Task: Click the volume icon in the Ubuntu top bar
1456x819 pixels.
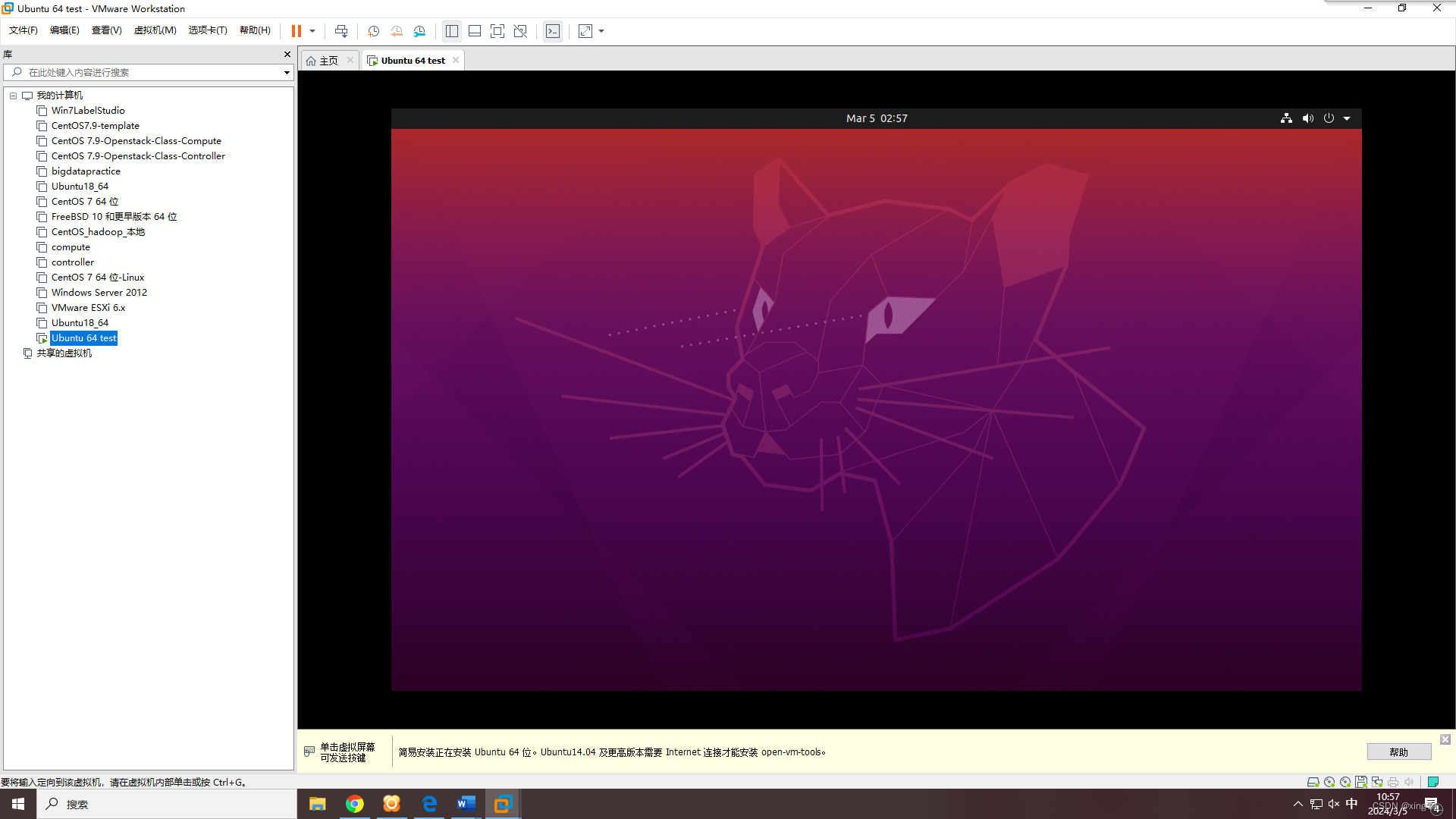Action: click(1307, 118)
